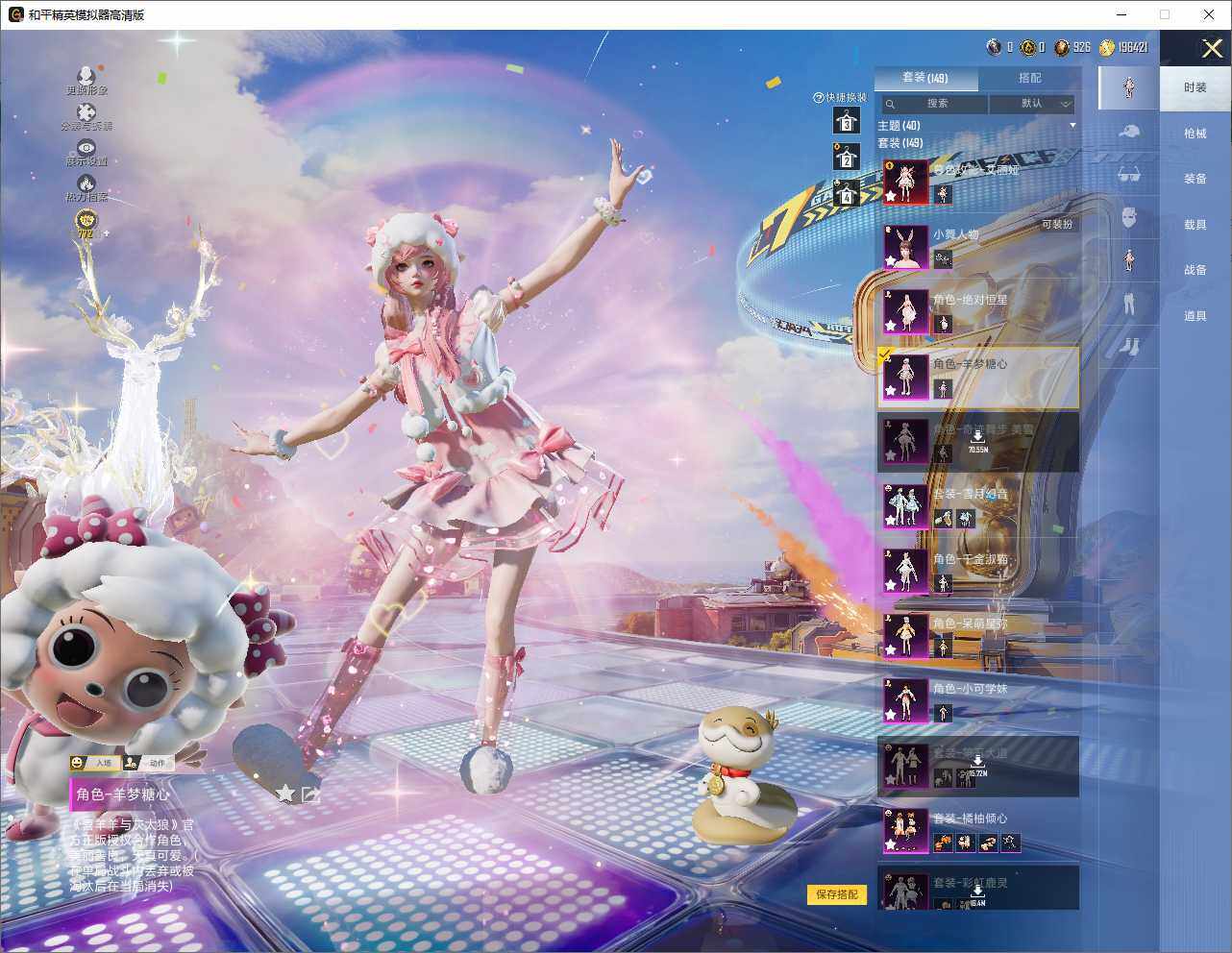
Task: Select the first red-bordered outfit thumbnail
Action: pyautogui.click(x=906, y=183)
